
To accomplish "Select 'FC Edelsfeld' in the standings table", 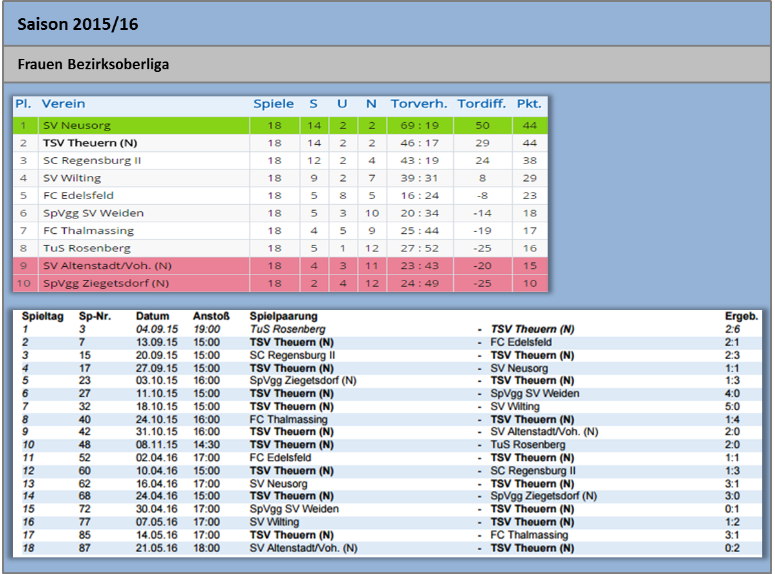I will (x=78, y=196).
